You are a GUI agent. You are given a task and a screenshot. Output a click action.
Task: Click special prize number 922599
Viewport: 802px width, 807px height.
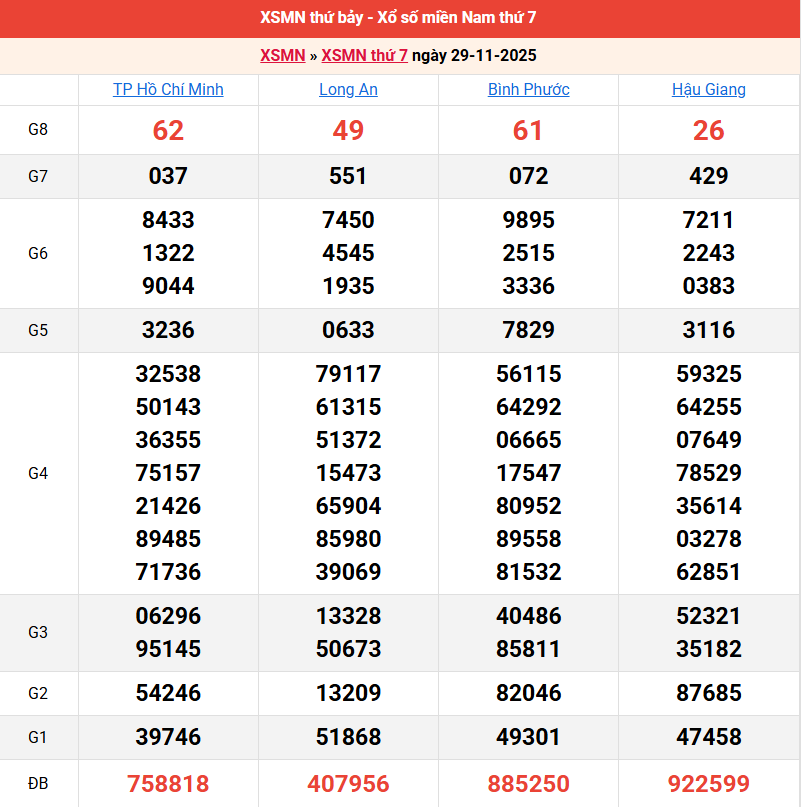pos(708,784)
